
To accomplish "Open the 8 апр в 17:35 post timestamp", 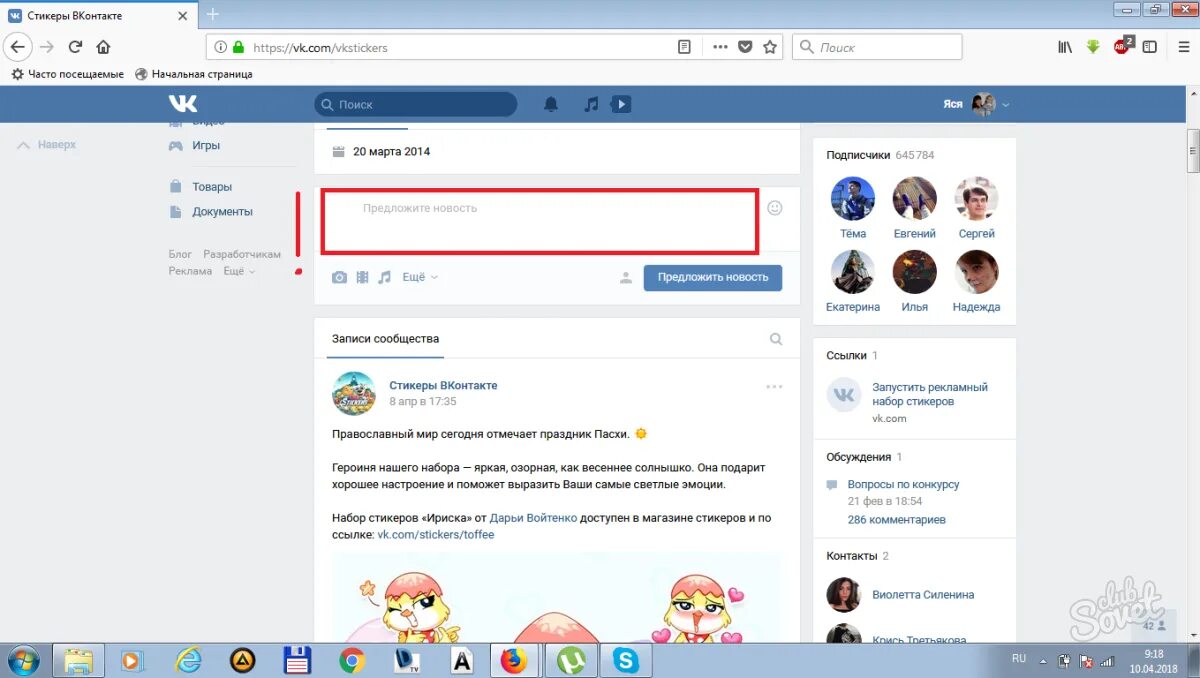I will 422,401.
